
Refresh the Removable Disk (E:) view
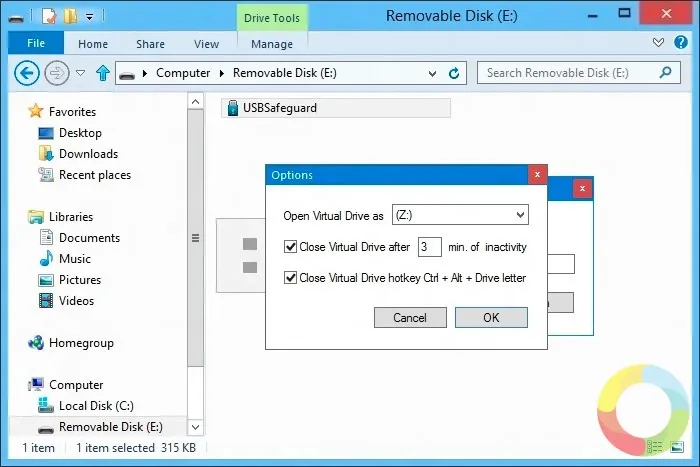[454, 73]
